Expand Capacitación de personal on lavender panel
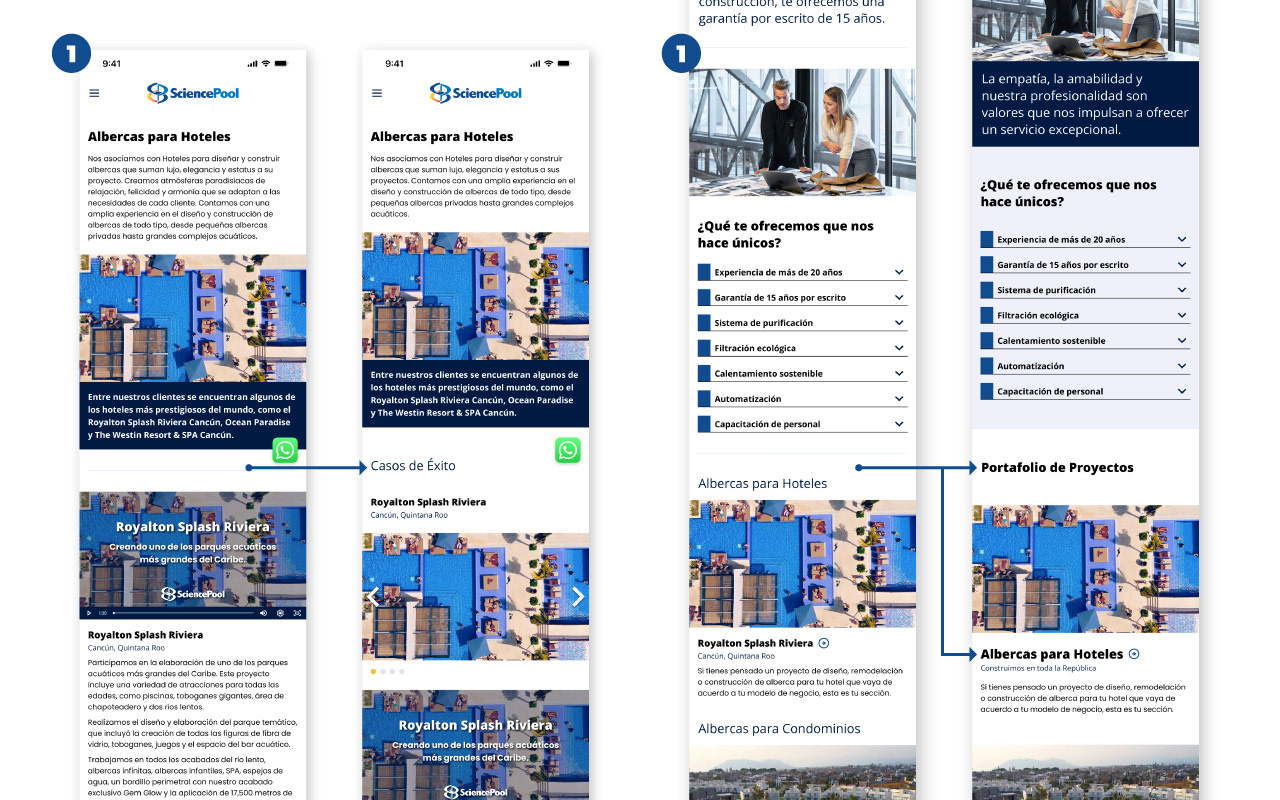 (1085, 391)
